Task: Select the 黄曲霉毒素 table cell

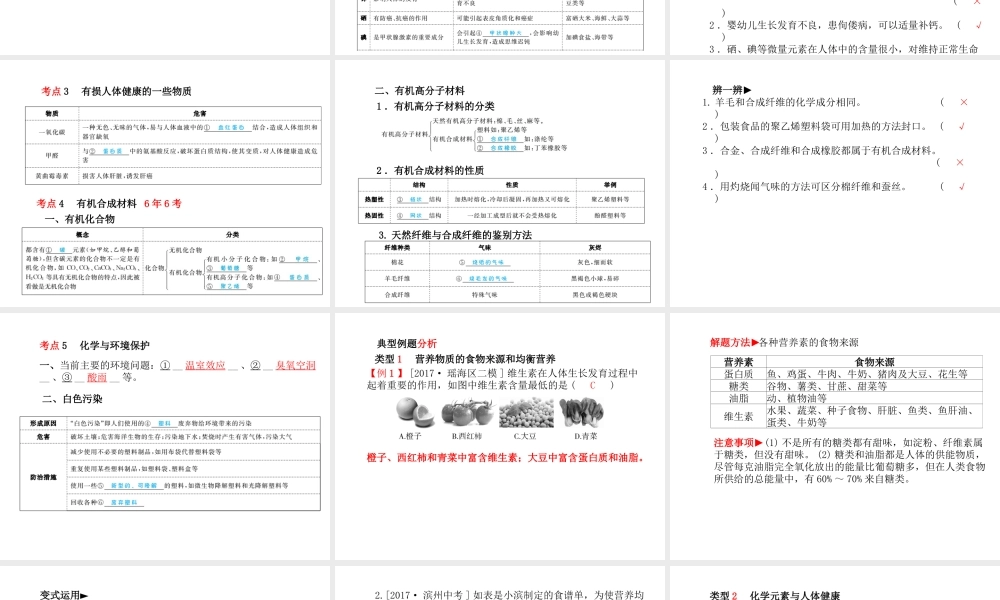Action: tap(52, 175)
